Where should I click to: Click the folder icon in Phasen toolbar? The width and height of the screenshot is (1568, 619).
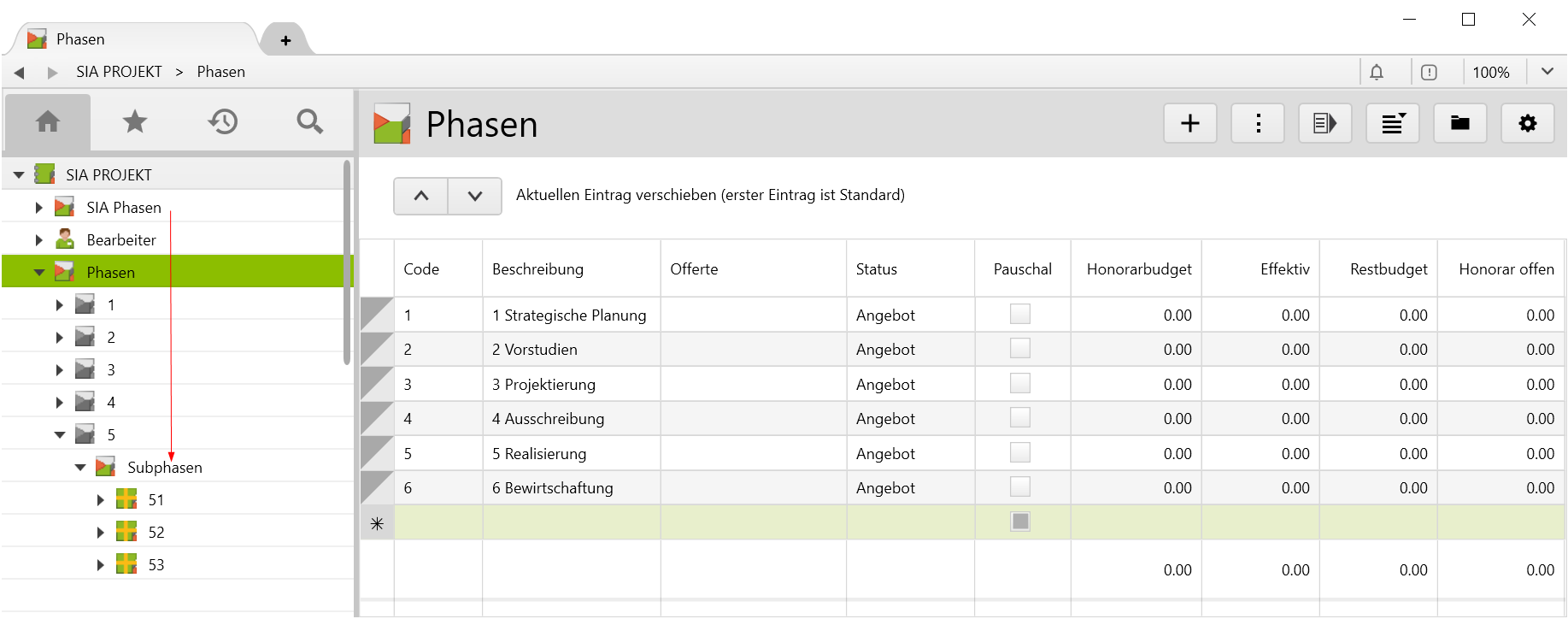[1459, 124]
